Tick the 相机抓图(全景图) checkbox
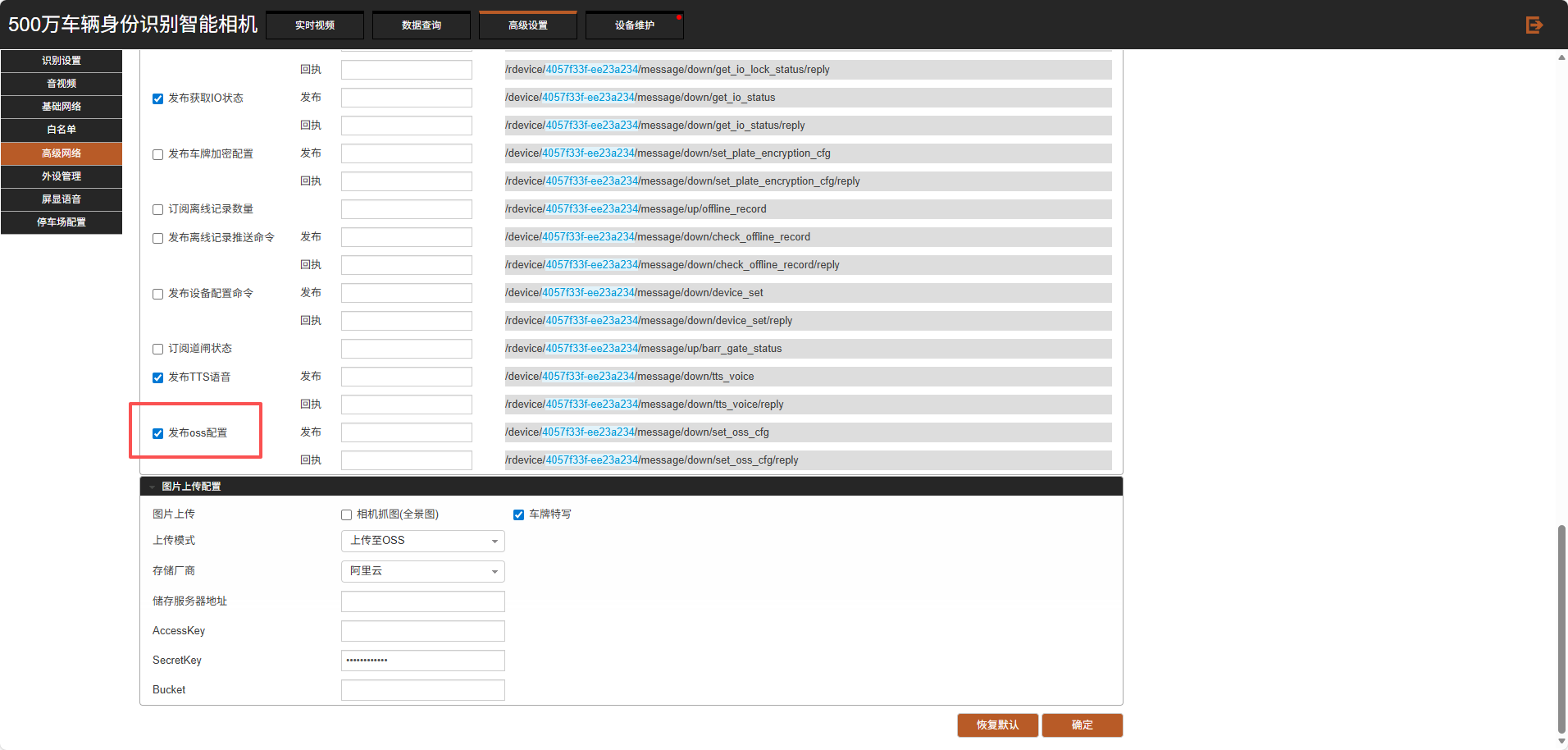The height and width of the screenshot is (750, 1568). pos(347,515)
